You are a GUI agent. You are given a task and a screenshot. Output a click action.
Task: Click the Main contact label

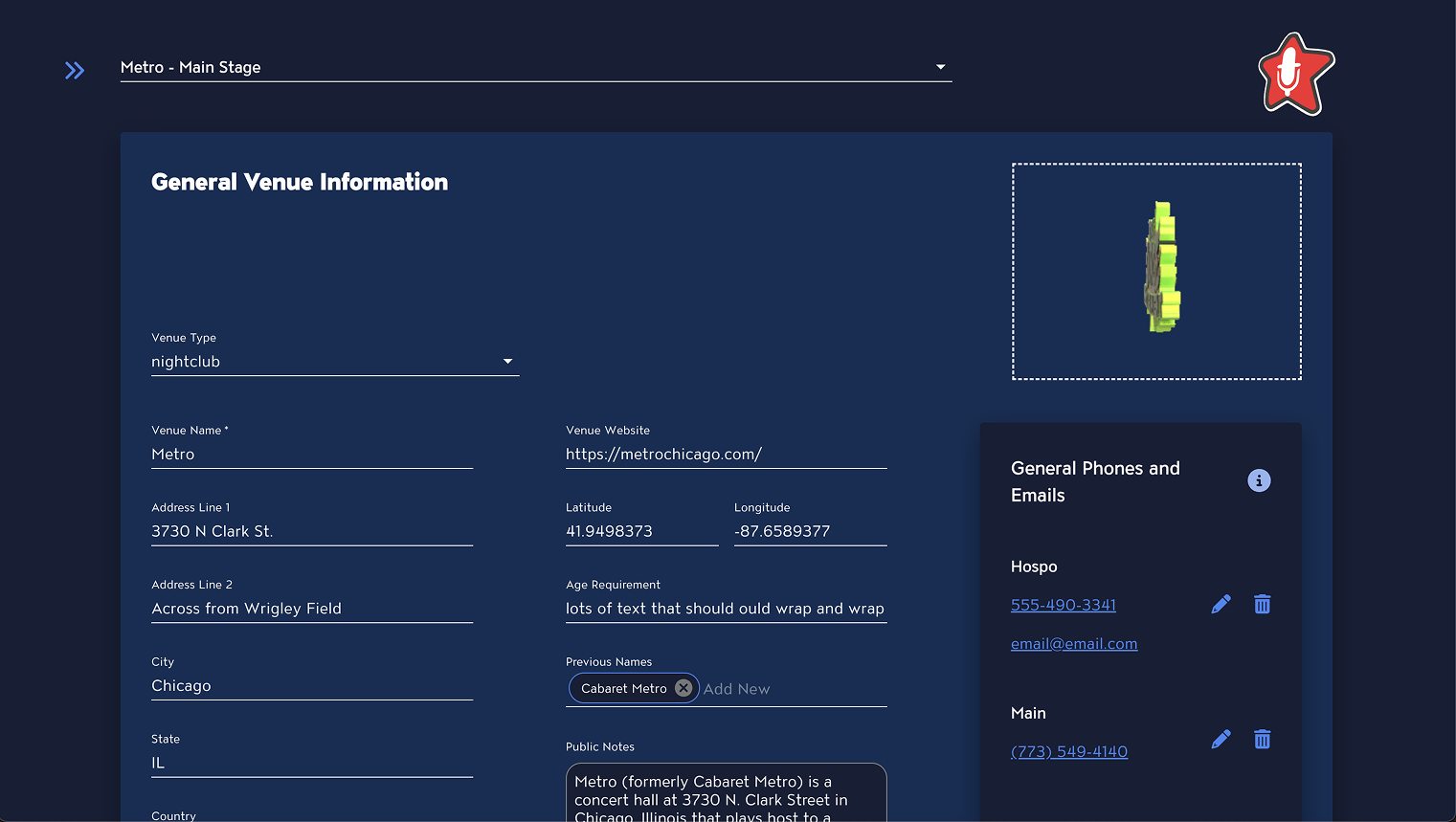point(1028,713)
